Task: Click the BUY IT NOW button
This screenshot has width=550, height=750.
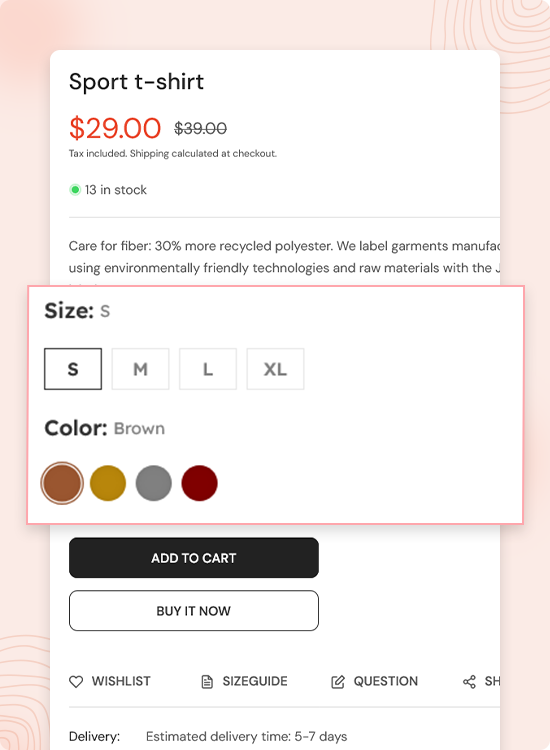Action: 194,611
